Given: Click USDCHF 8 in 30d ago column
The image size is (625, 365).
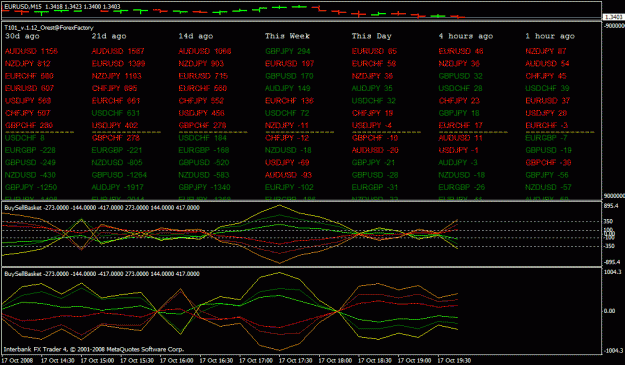Looking at the screenshot, I should [25, 138].
